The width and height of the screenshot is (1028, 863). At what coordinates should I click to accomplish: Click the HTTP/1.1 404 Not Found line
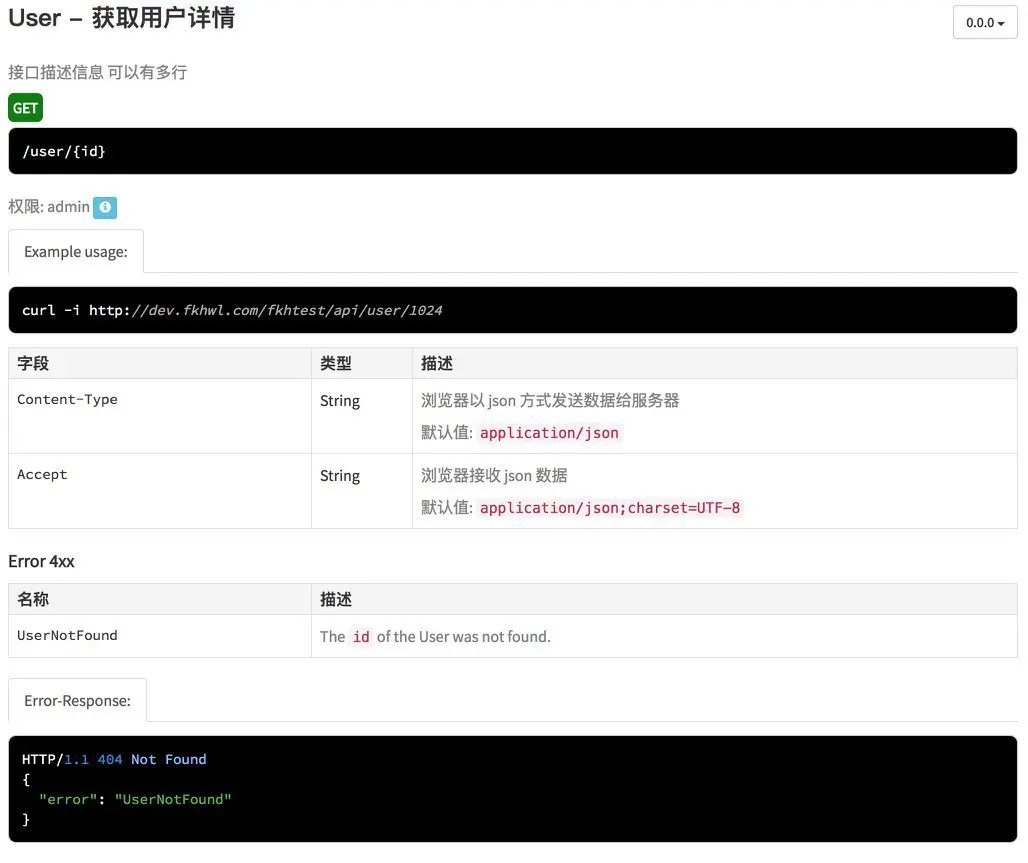(x=114, y=760)
